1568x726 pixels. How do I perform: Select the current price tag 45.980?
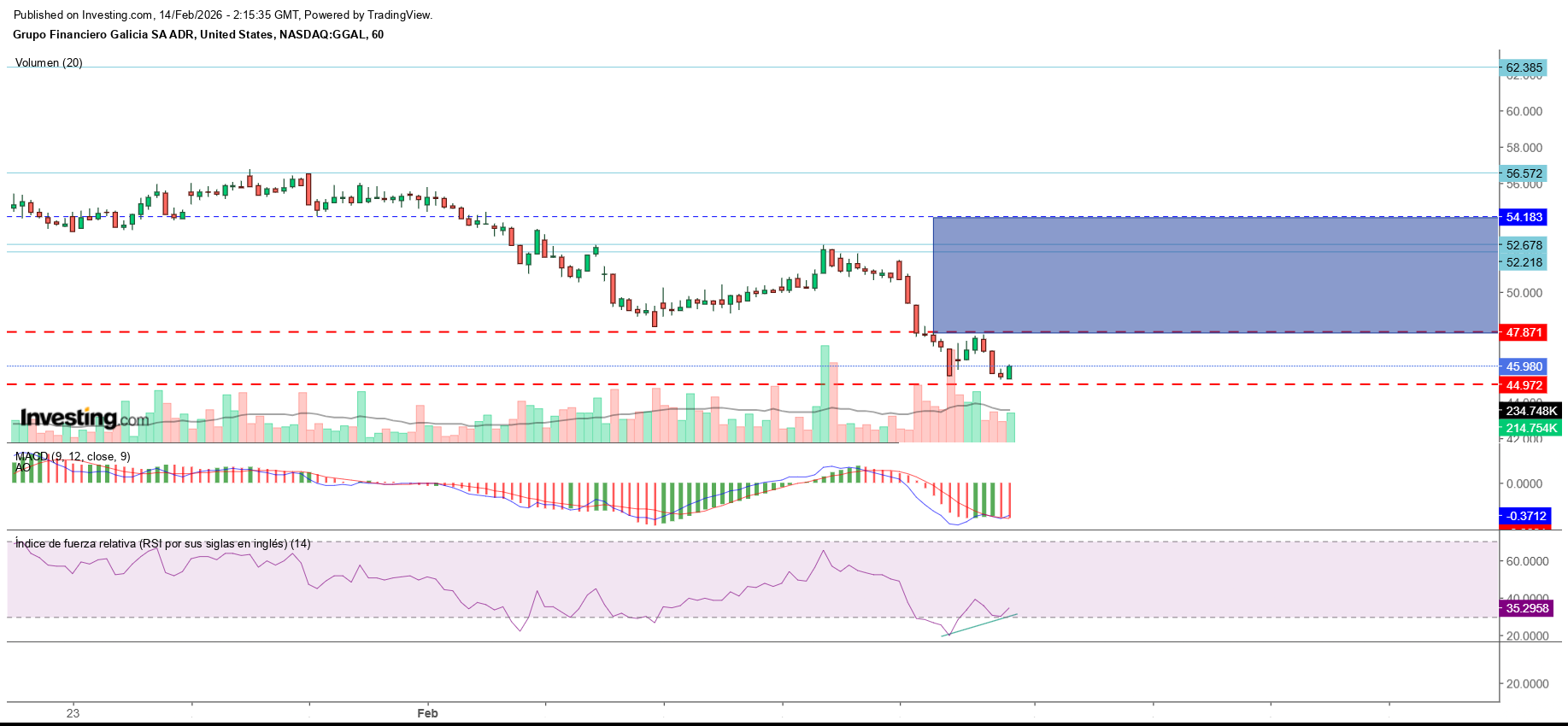click(x=1524, y=366)
